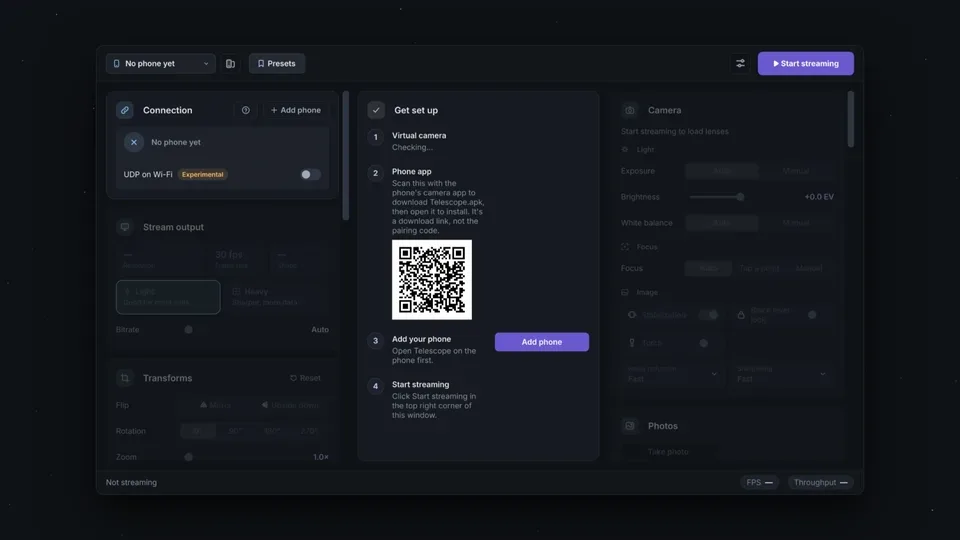Viewport: 960px width, 540px height.
Task: Select 0° rotation
Action: [x=198, y=431]
